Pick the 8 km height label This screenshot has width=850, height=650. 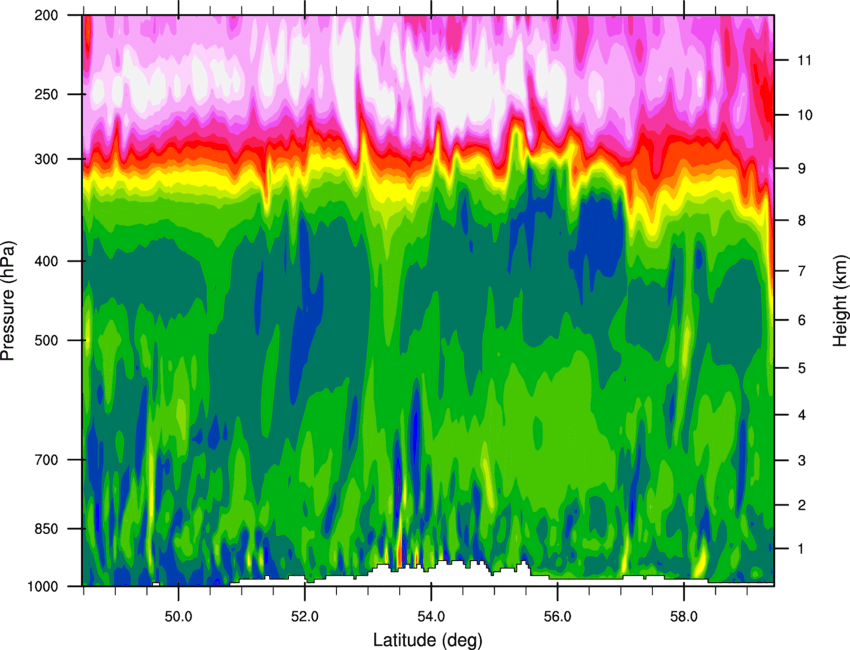802,220
